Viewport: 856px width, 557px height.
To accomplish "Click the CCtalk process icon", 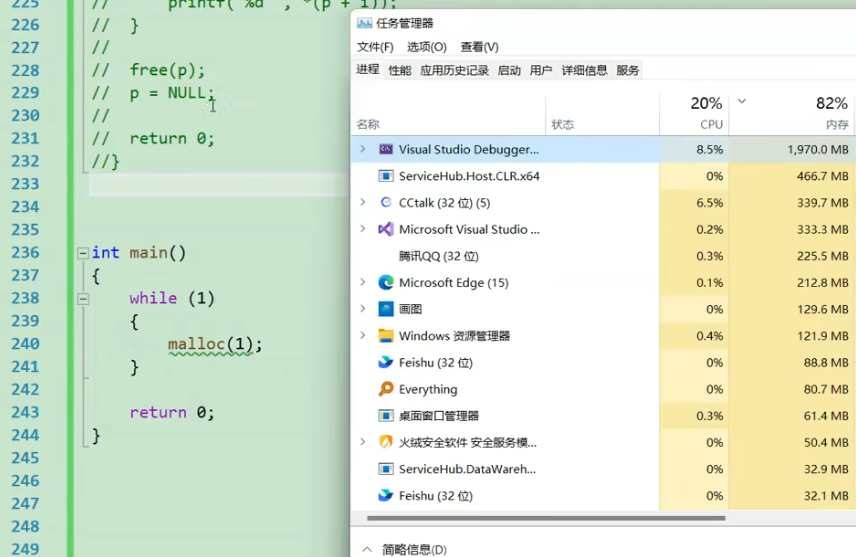I will tap(386, 203).
